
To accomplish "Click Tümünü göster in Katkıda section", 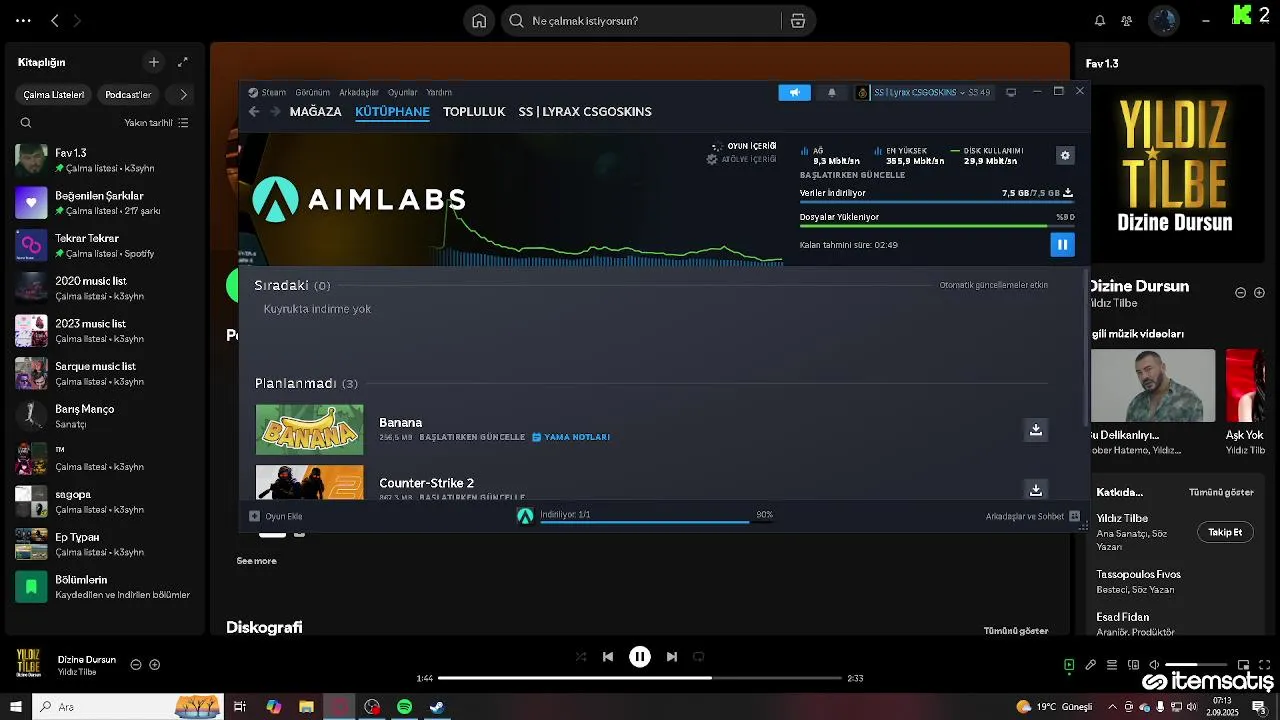I will [x=1221, y=492].
